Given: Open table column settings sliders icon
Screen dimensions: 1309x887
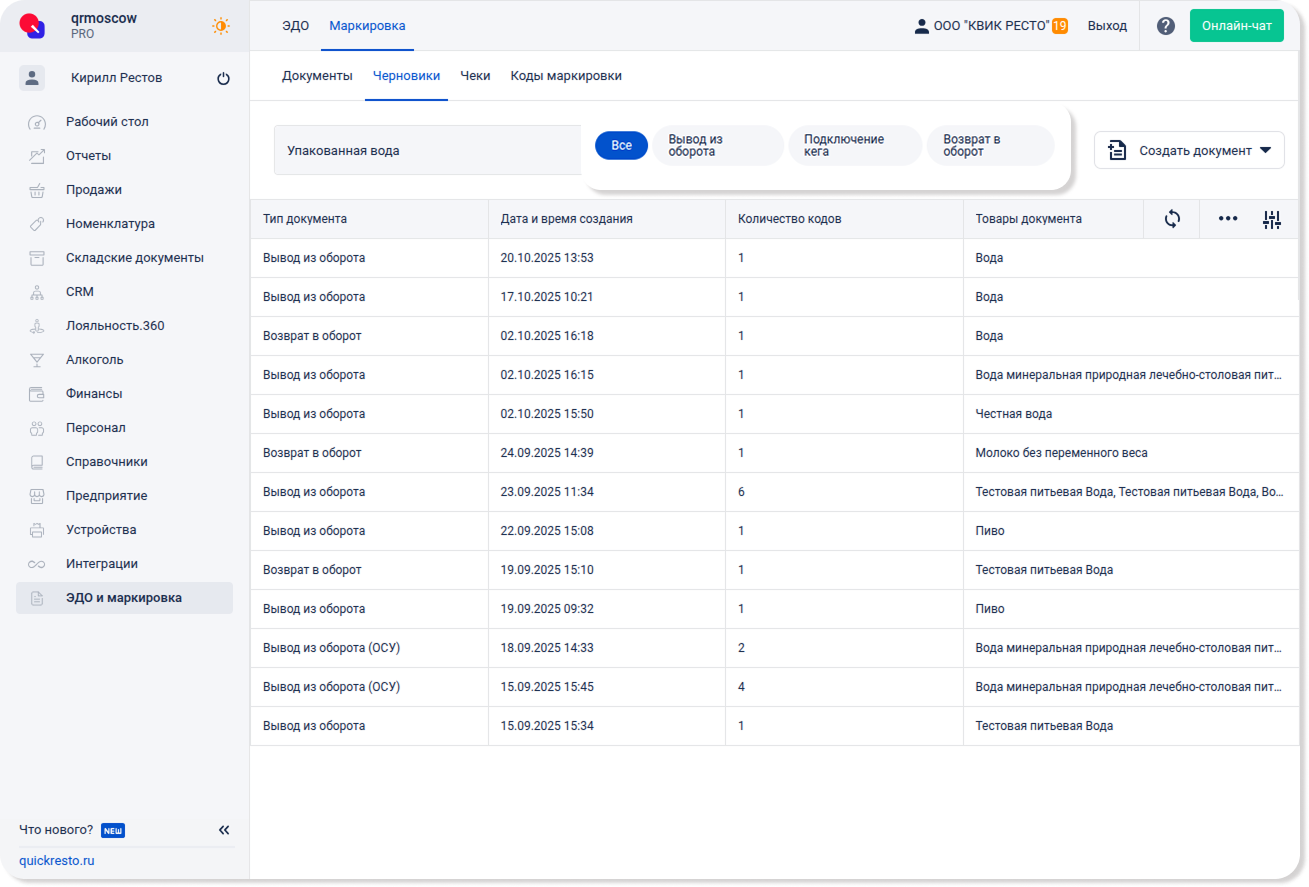Looking at the screenshot, I should [1271, 220].
